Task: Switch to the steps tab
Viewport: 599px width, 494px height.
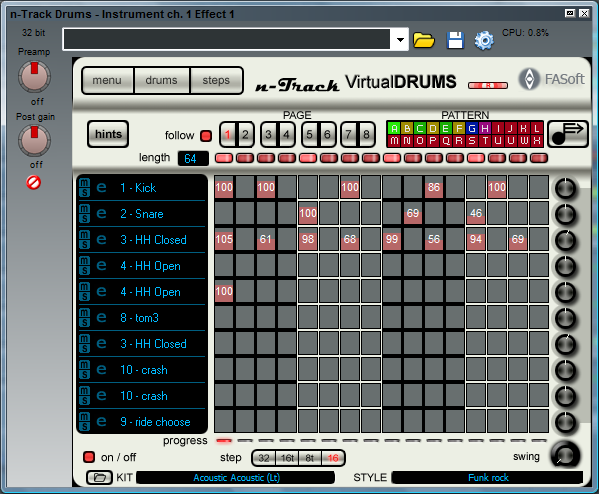Action: point(216,80)
